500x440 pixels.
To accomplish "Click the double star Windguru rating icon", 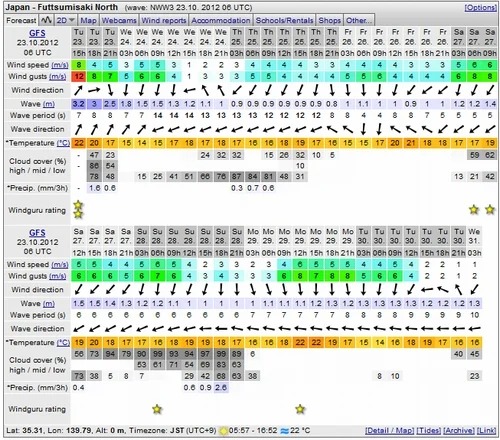I will pyautogui.click(x=78, y=210).
